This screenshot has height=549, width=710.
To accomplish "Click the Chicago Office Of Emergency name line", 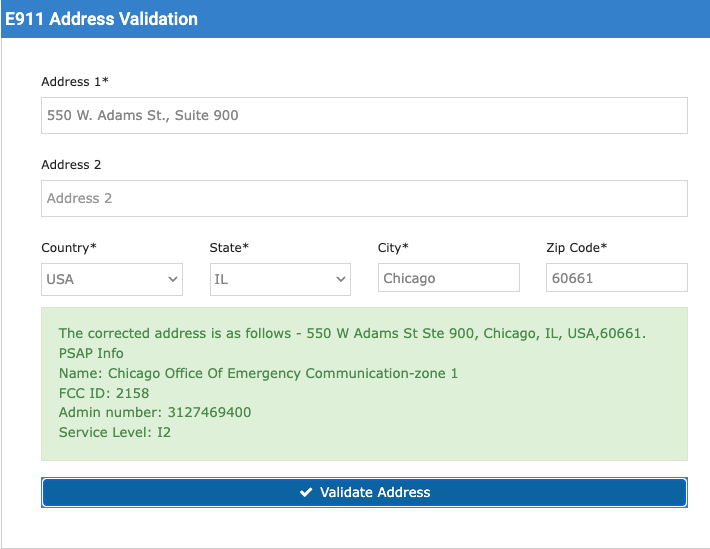I will pos(258,373).
